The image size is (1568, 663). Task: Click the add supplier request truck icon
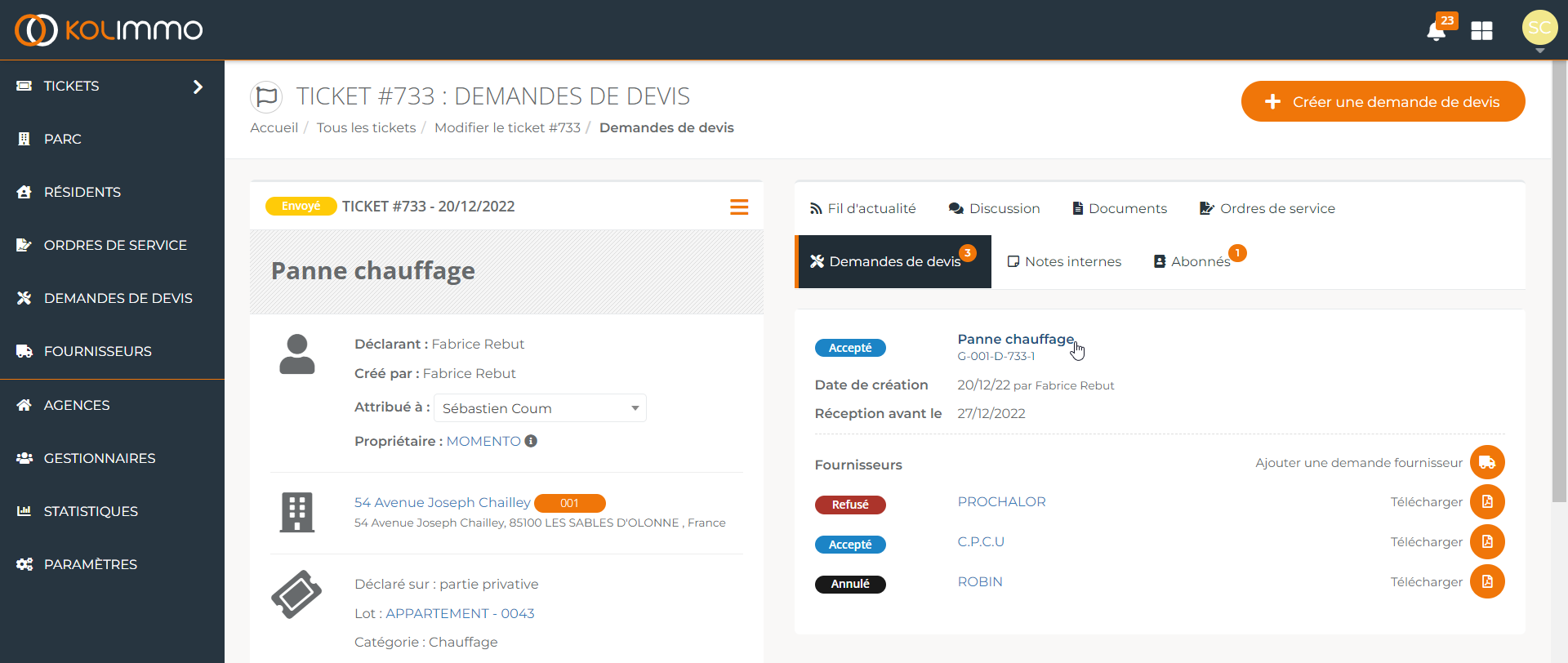[x=1487, y=462]
